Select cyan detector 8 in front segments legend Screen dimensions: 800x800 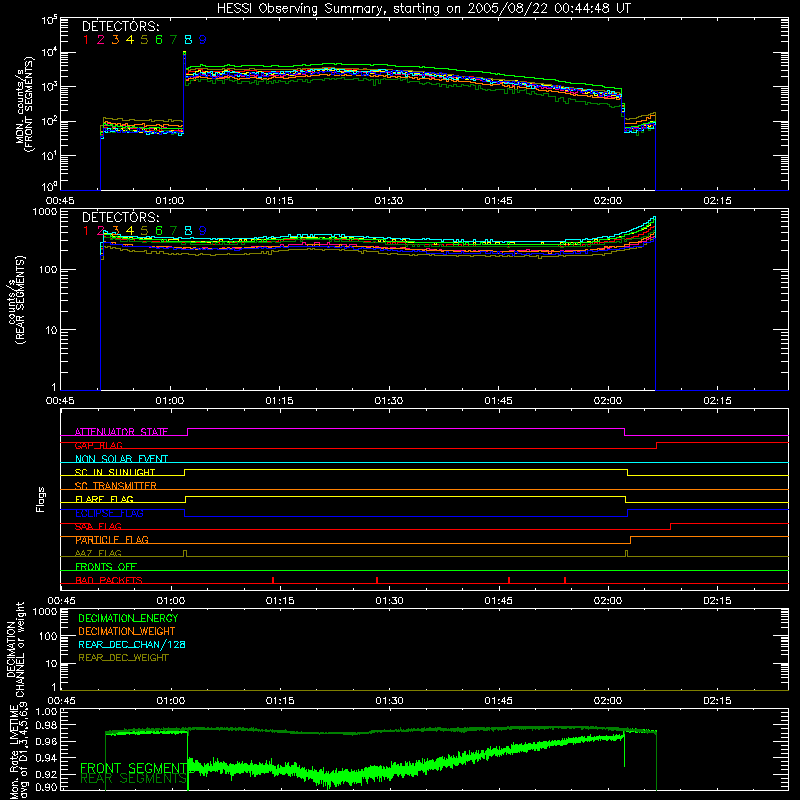[188, 40]
